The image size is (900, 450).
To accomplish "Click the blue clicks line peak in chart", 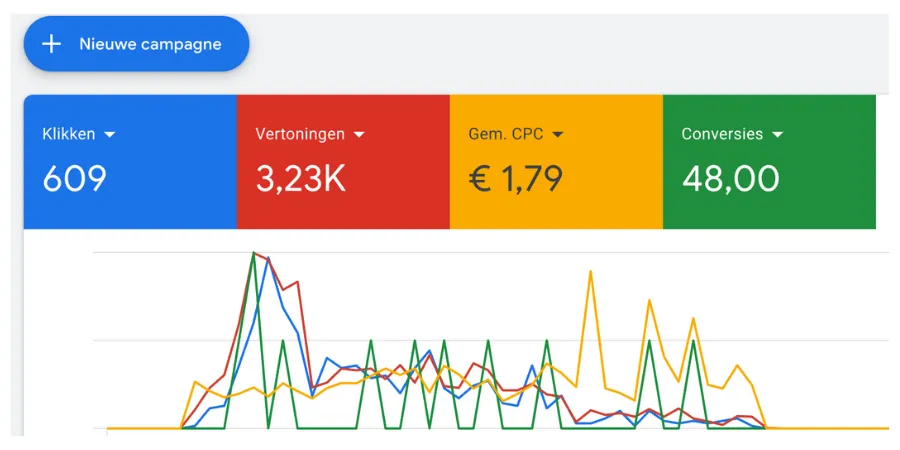I will pyautogui.click(x=267, y=259).
